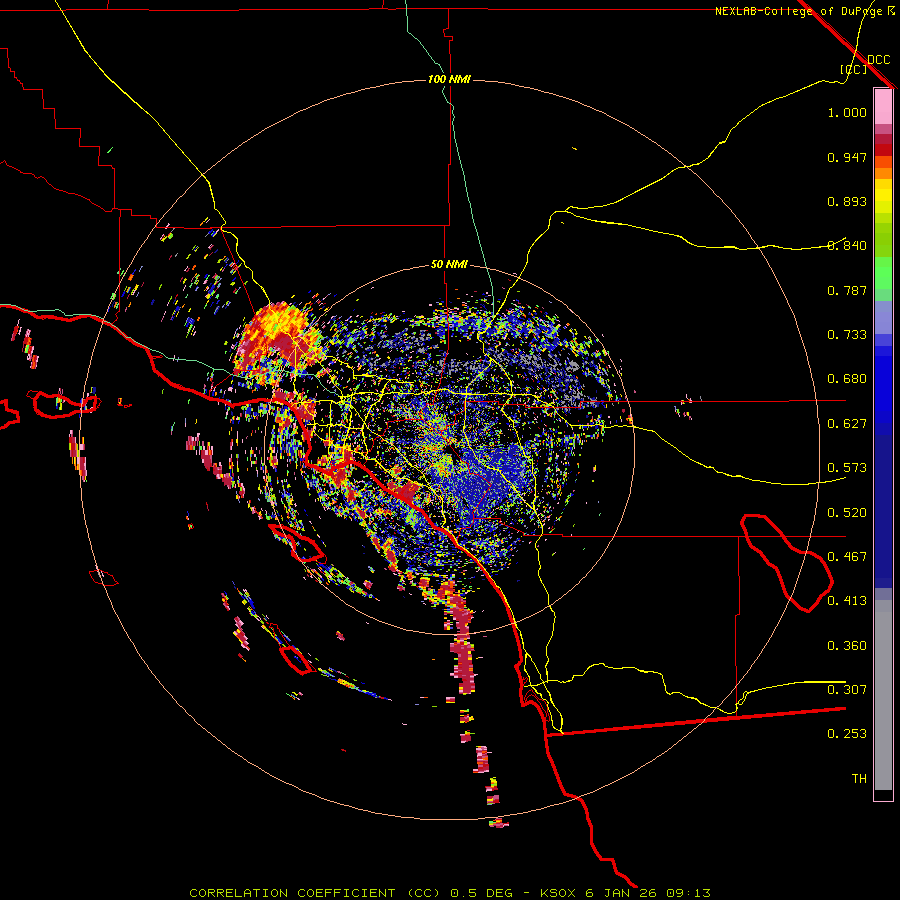Pick the gray segment of the color bar
The width and height of the screenshot is (900, 900).
point(883,695)
